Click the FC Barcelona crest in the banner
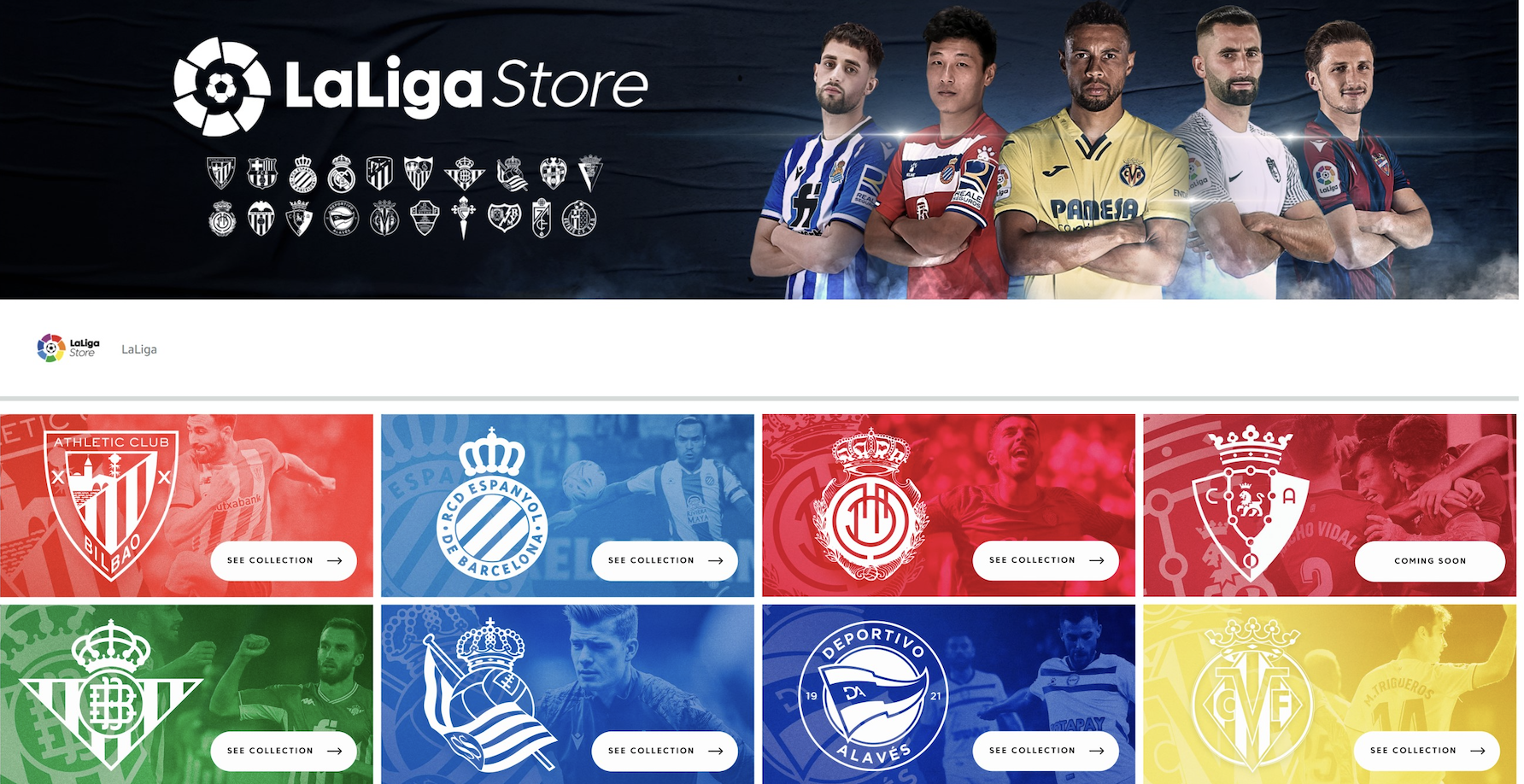 262,173
